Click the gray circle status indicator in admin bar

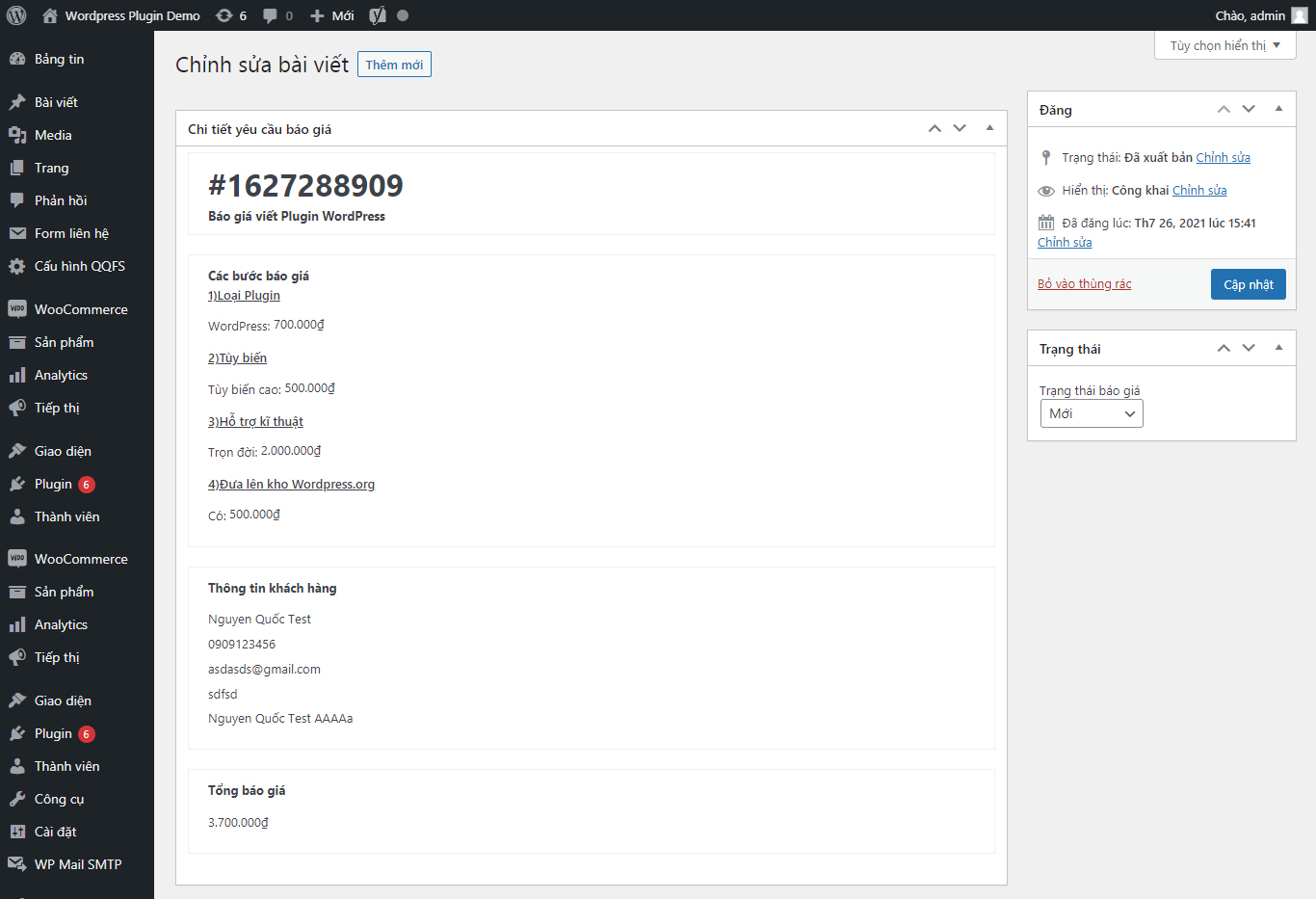coord(403,15)
